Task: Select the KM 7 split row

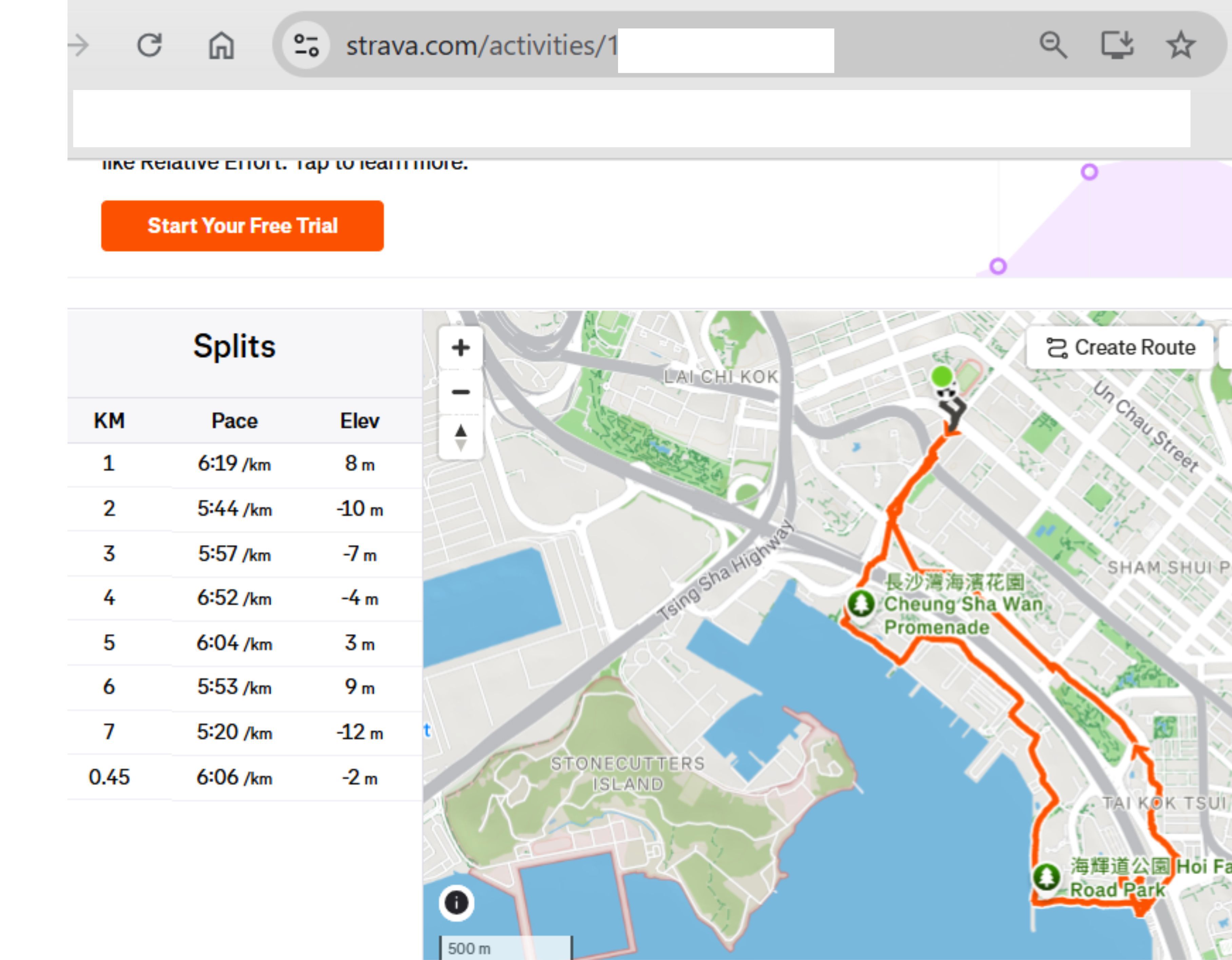Action: [245, 732]
